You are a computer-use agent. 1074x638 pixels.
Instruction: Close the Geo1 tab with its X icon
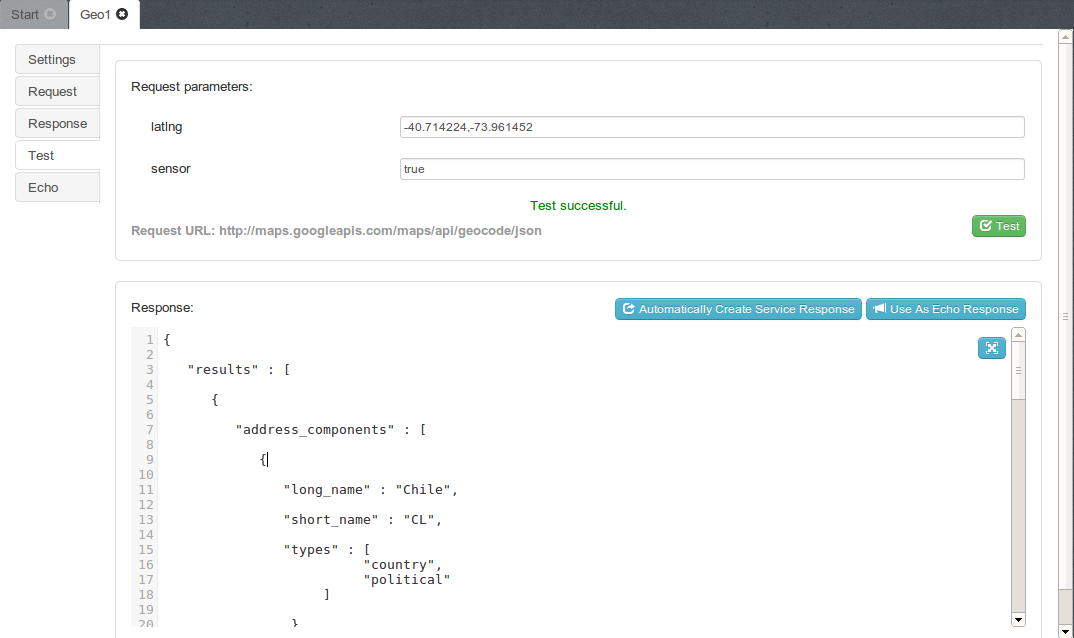pos(122,15)
